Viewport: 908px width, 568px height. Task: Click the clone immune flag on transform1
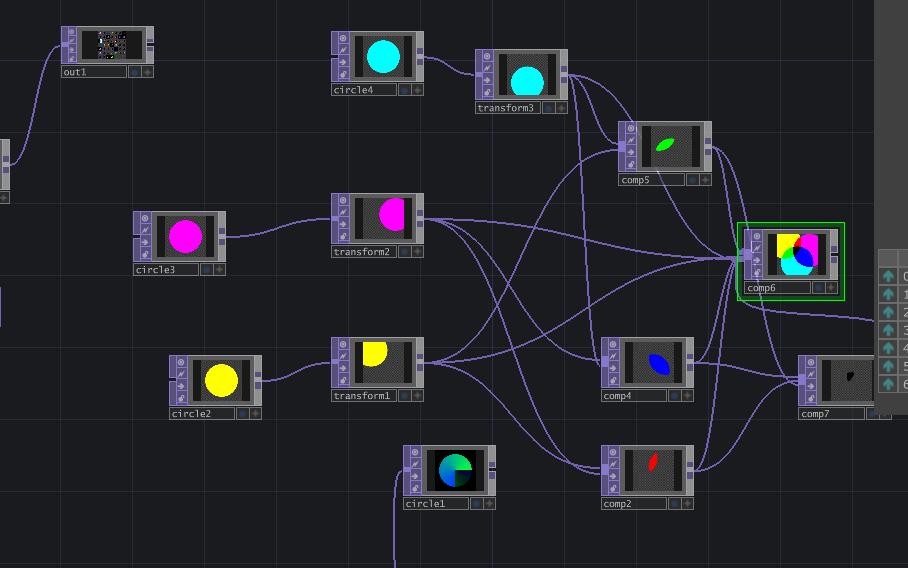343,356
